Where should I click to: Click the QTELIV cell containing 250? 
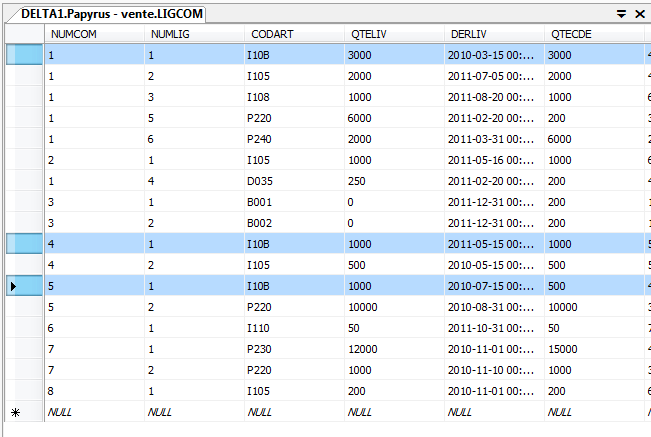(394, 179)
